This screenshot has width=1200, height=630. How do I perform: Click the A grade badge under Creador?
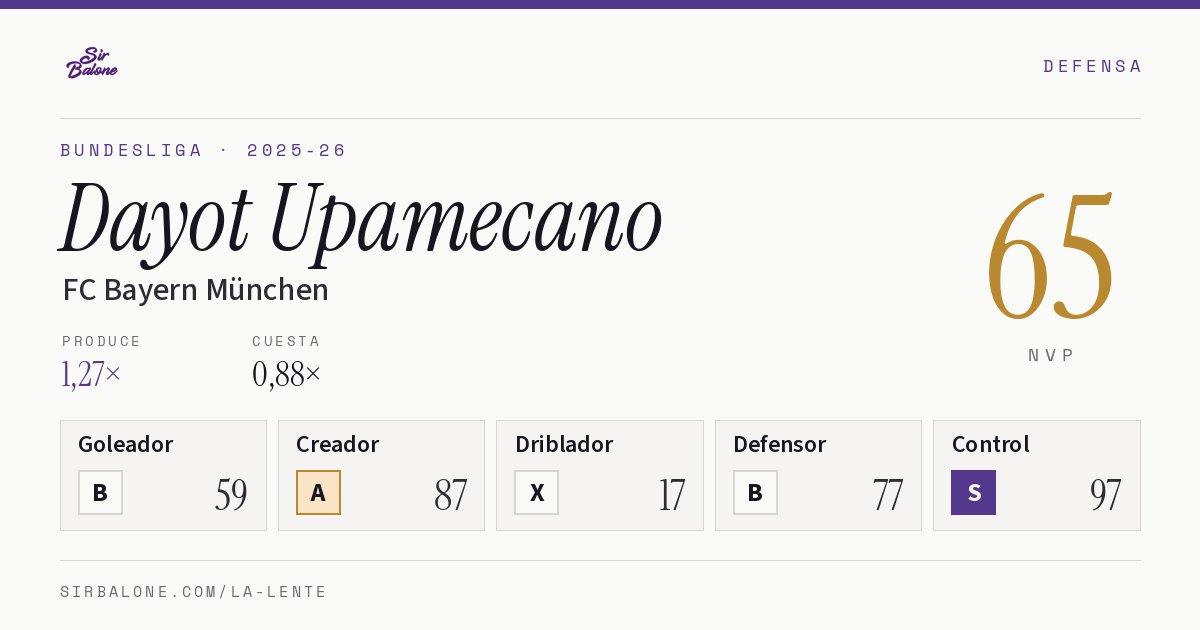(318, 492)
